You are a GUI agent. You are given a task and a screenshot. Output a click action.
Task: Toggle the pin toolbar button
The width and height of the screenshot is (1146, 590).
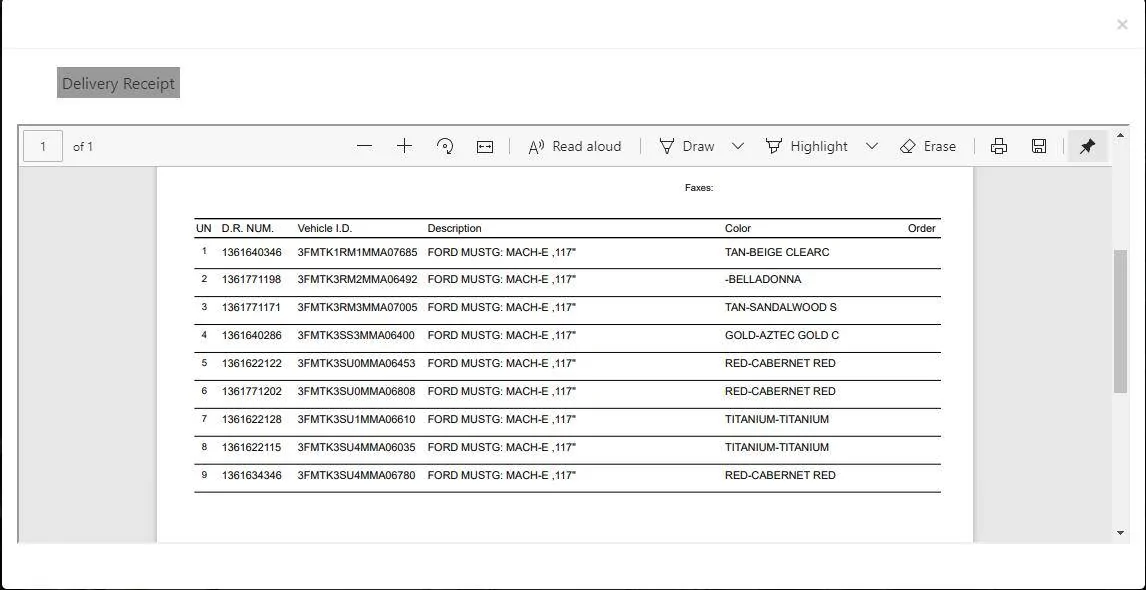1088,146
